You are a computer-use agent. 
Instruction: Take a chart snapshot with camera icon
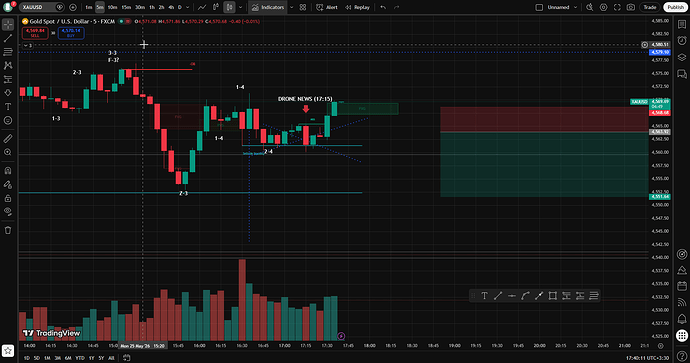click(x=631, y=7)
